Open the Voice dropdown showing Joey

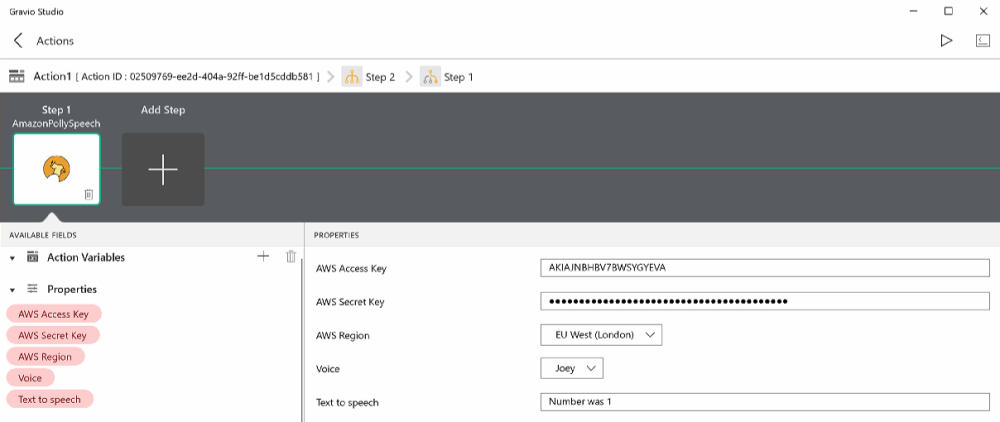[x=571, y=368]
